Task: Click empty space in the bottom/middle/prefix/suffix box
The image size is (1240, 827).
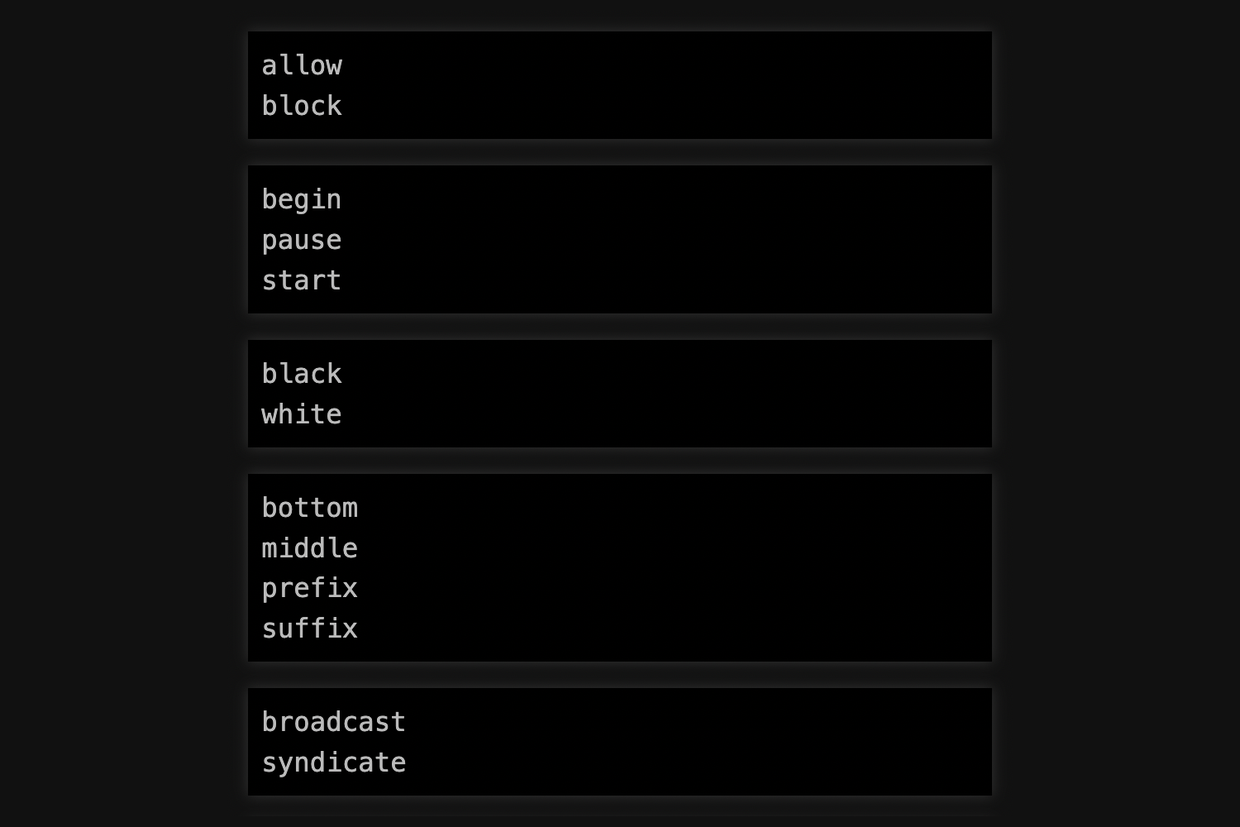Action: pyautogui.click(x=700, y=568)
